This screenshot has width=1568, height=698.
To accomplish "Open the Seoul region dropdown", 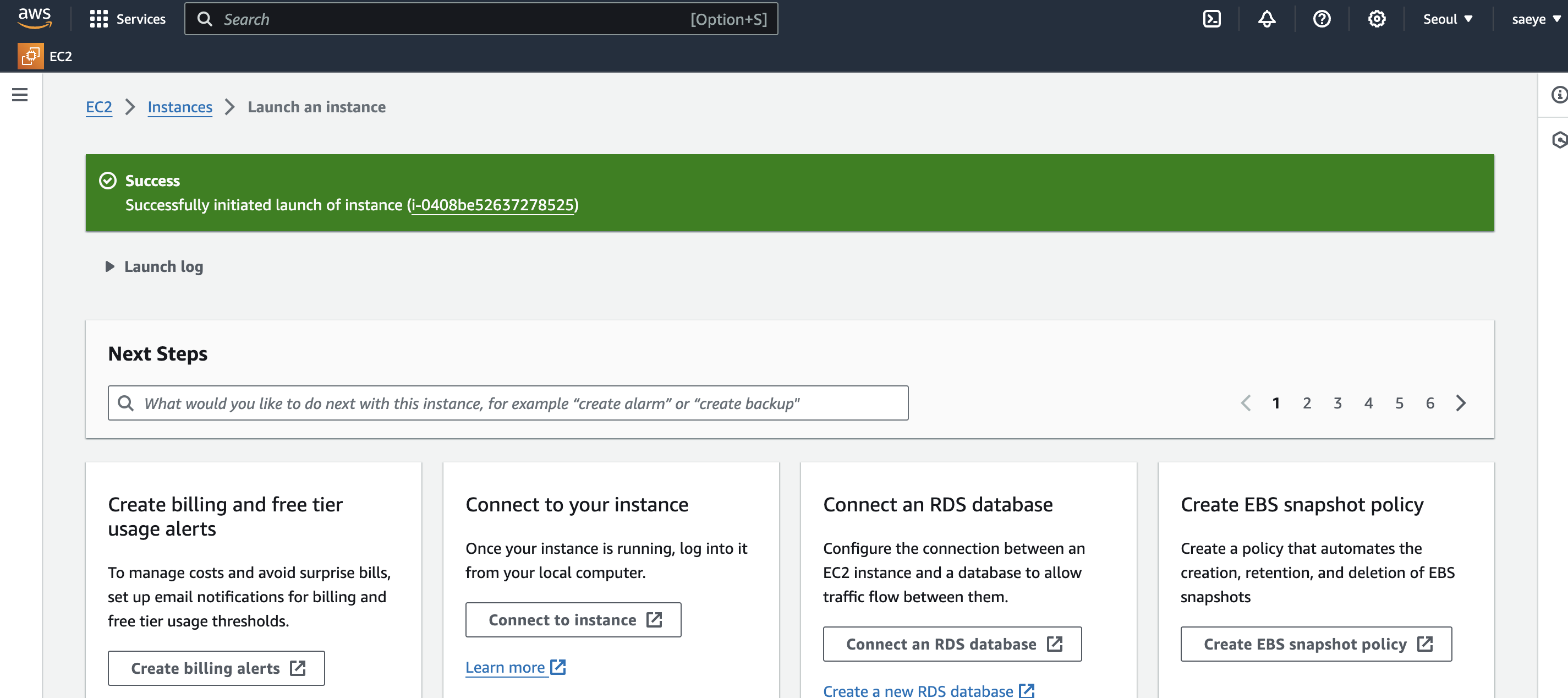I will [1447, 19].
